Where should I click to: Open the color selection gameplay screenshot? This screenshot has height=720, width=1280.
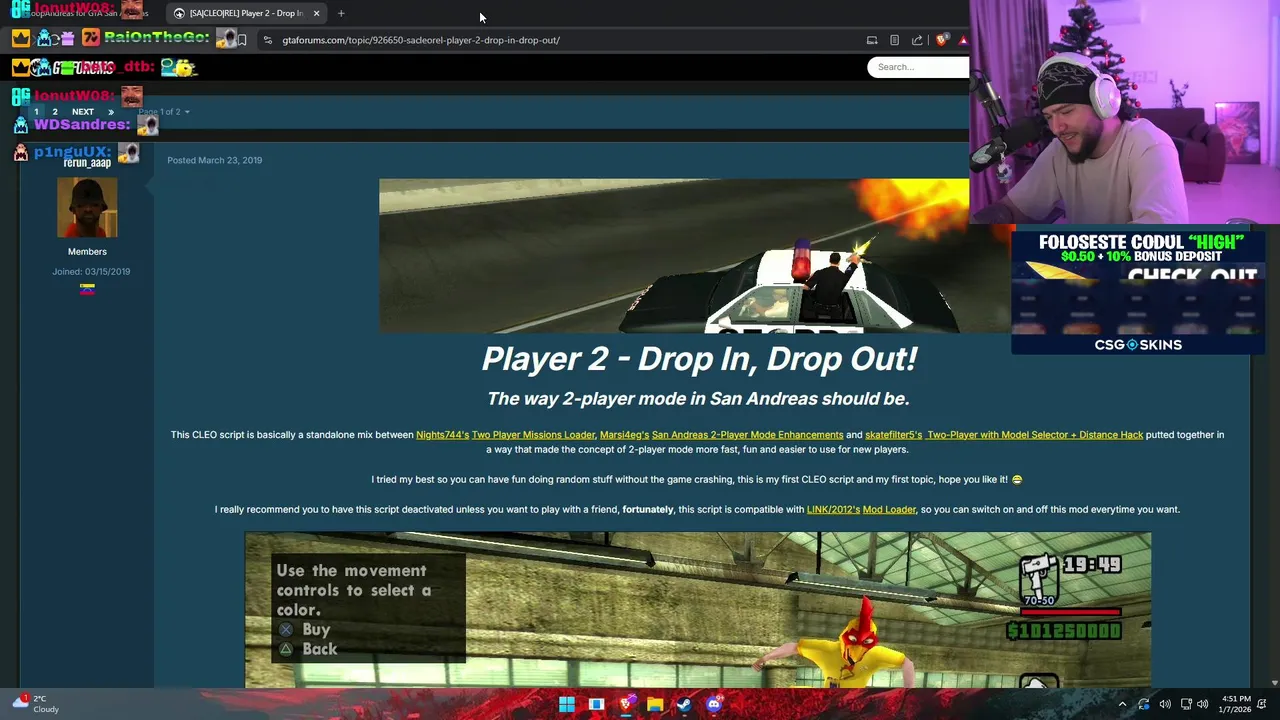pyautogui.click(x=698, y=610)
